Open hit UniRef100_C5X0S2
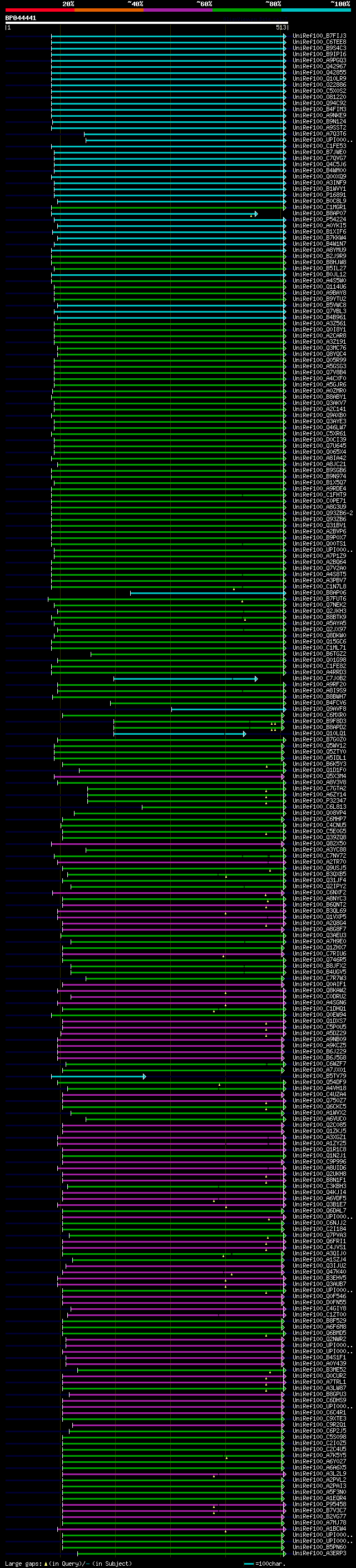 tap(319, 91)
